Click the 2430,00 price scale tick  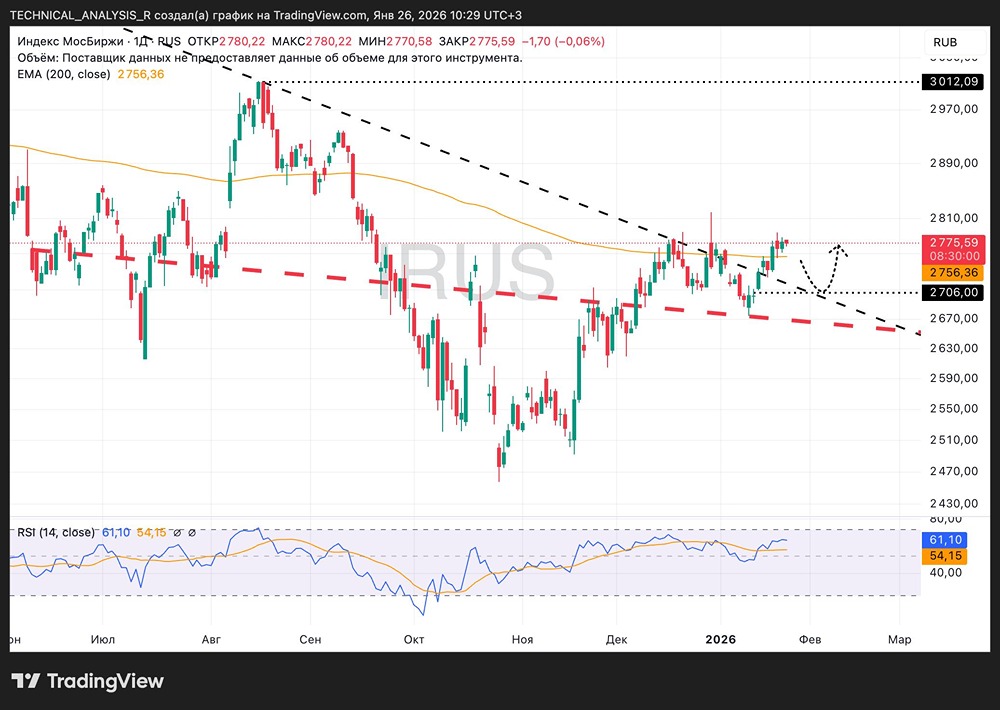(954, 503)
